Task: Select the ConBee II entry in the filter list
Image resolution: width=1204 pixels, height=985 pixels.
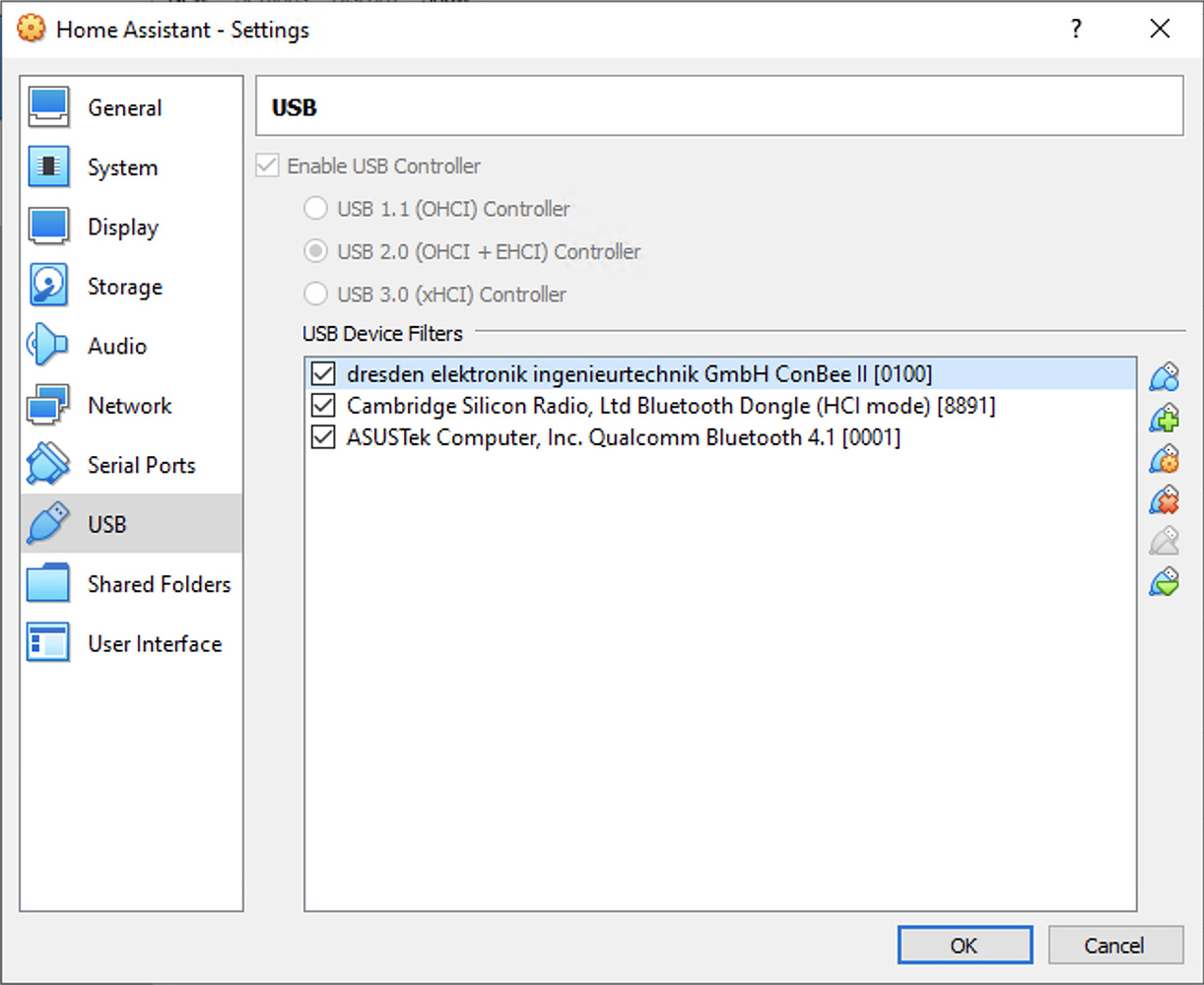Action: [x=640, y=373]
